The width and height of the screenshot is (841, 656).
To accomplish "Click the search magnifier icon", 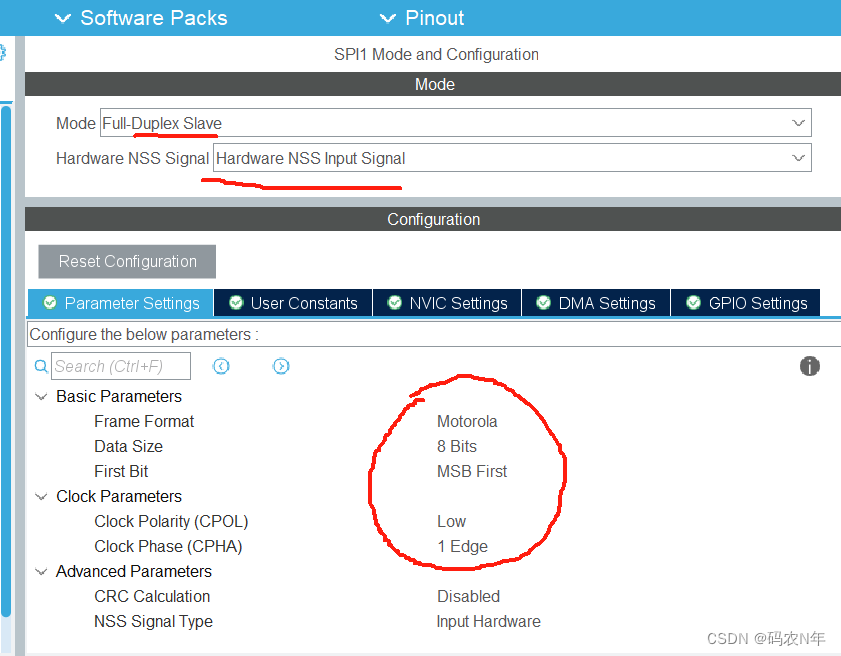I will click(x=41, y=366).
